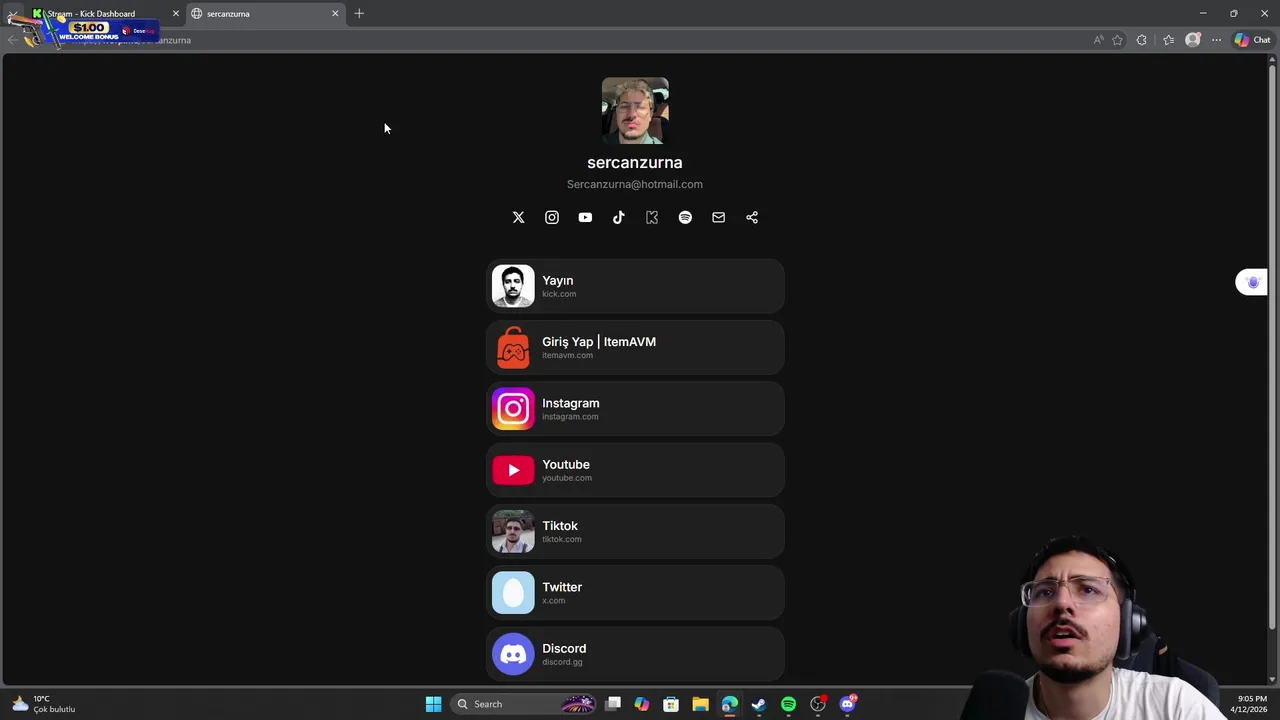Open the browser profile avatar
Image resolution: width=1280 pixels, height=720 pixels.
1192,40
